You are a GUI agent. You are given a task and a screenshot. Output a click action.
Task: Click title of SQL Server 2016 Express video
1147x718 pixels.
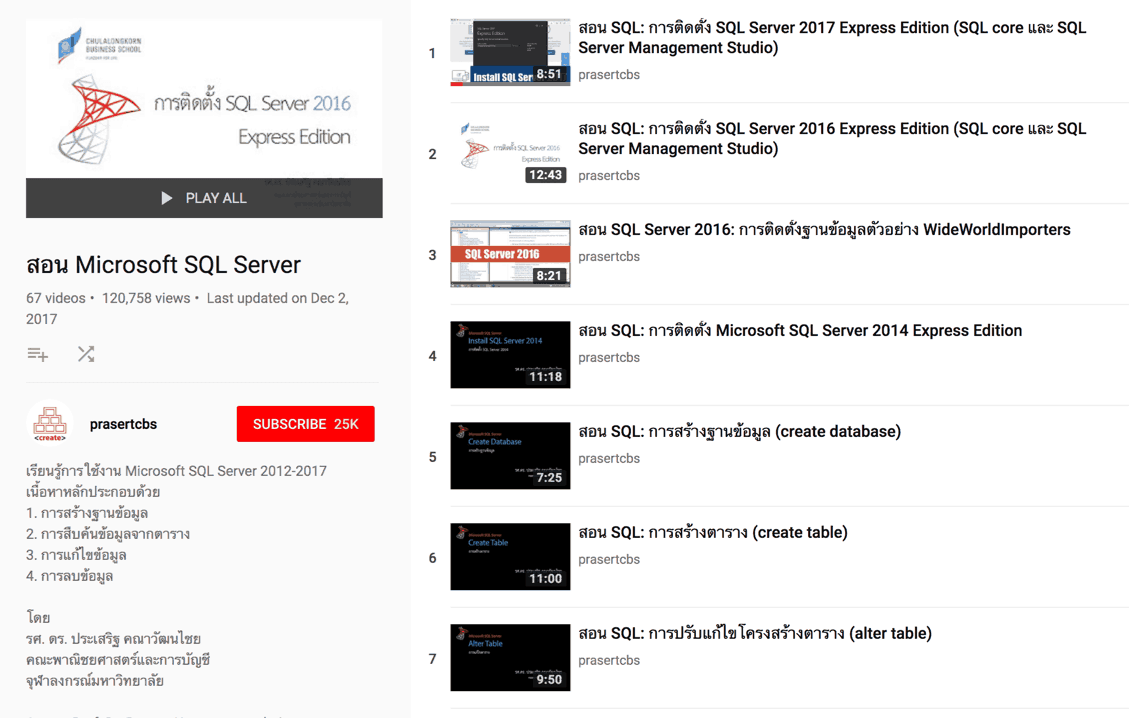point(832,138)
